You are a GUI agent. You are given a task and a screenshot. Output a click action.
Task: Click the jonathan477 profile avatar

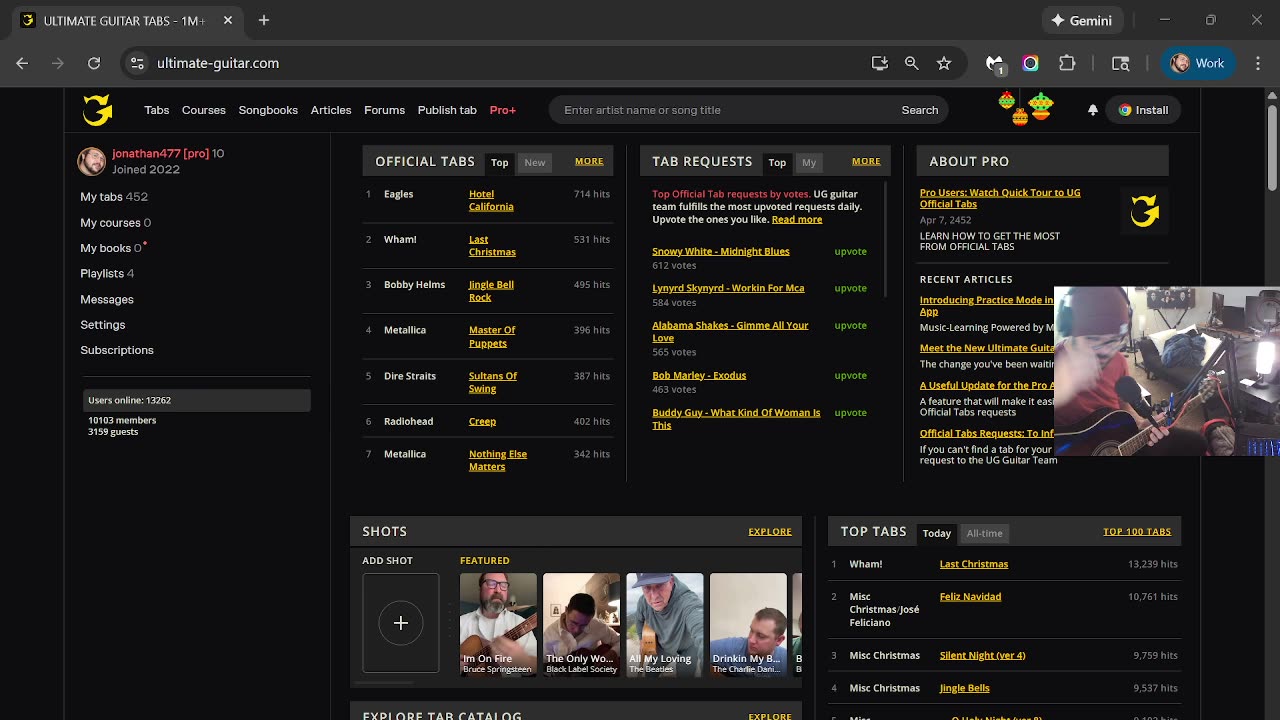92,161
